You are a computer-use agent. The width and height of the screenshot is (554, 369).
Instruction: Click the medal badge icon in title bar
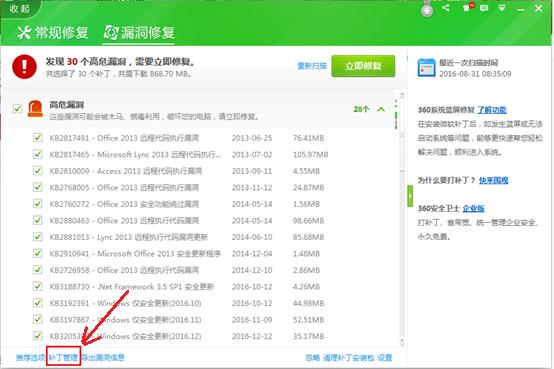pos(427,10)
